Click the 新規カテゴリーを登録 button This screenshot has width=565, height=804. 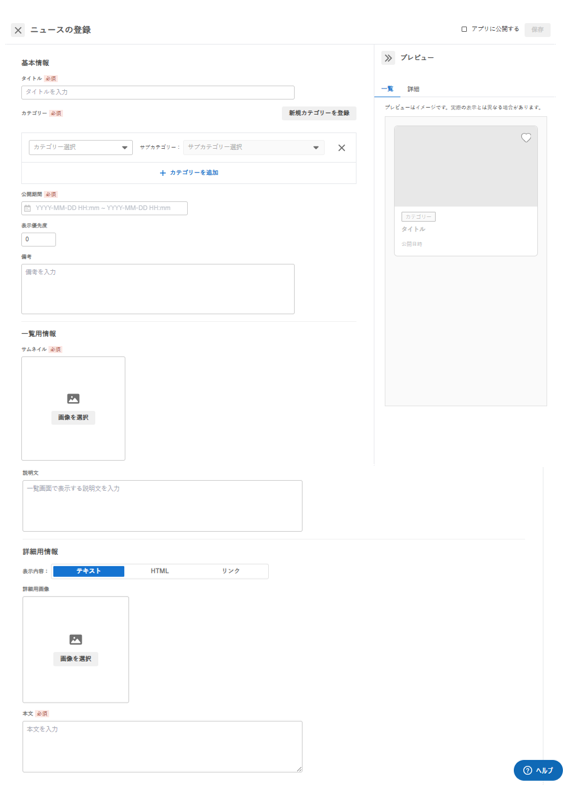click(319, 113)
